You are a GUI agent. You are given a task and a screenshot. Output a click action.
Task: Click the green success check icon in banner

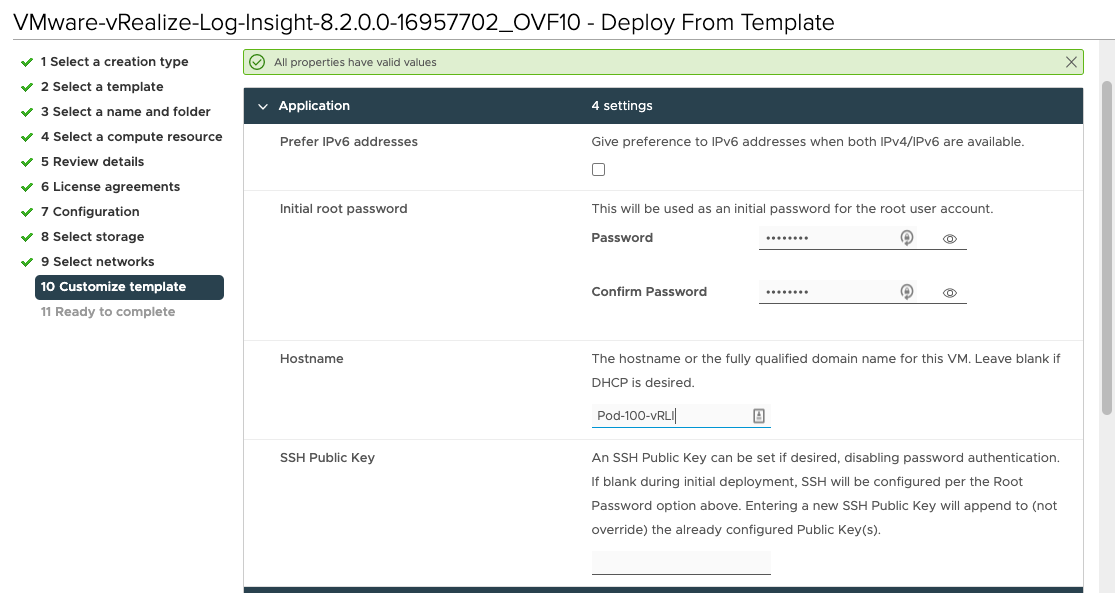(x=257, y=62)
